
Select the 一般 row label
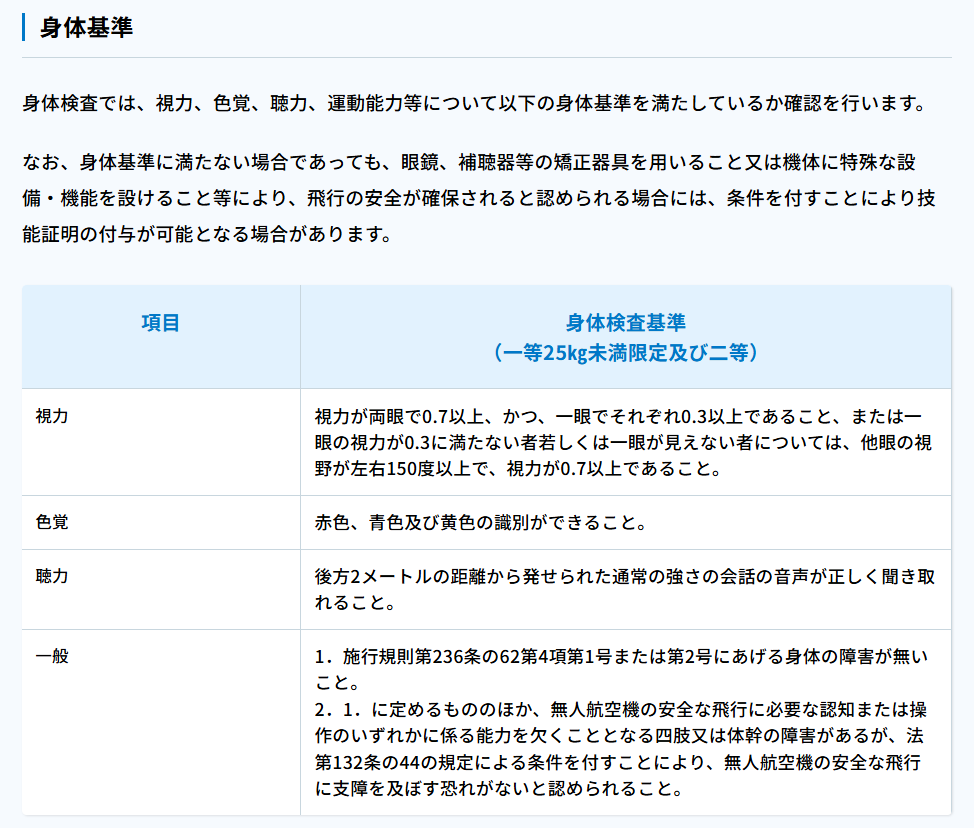52,657
